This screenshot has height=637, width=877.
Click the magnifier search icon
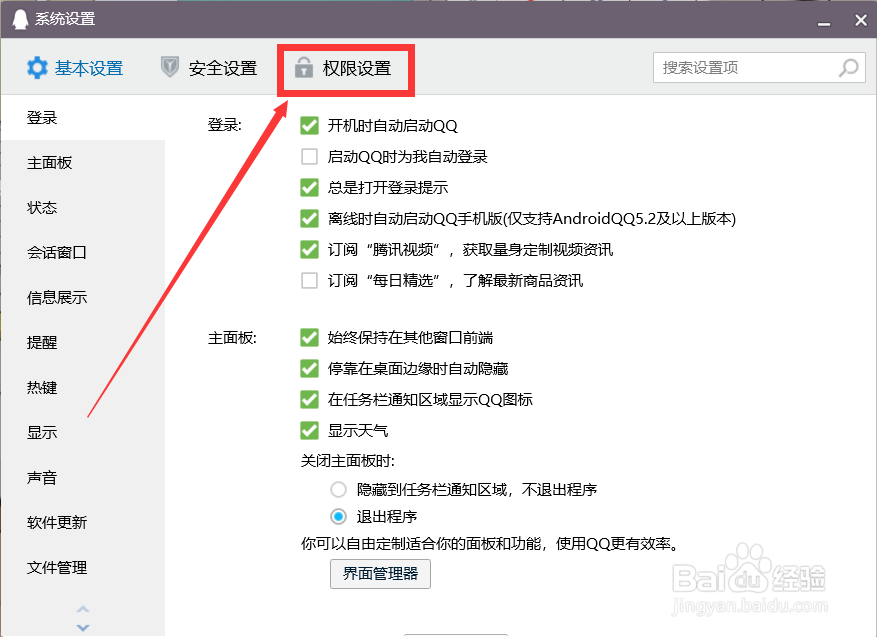(x=848, y=68)
